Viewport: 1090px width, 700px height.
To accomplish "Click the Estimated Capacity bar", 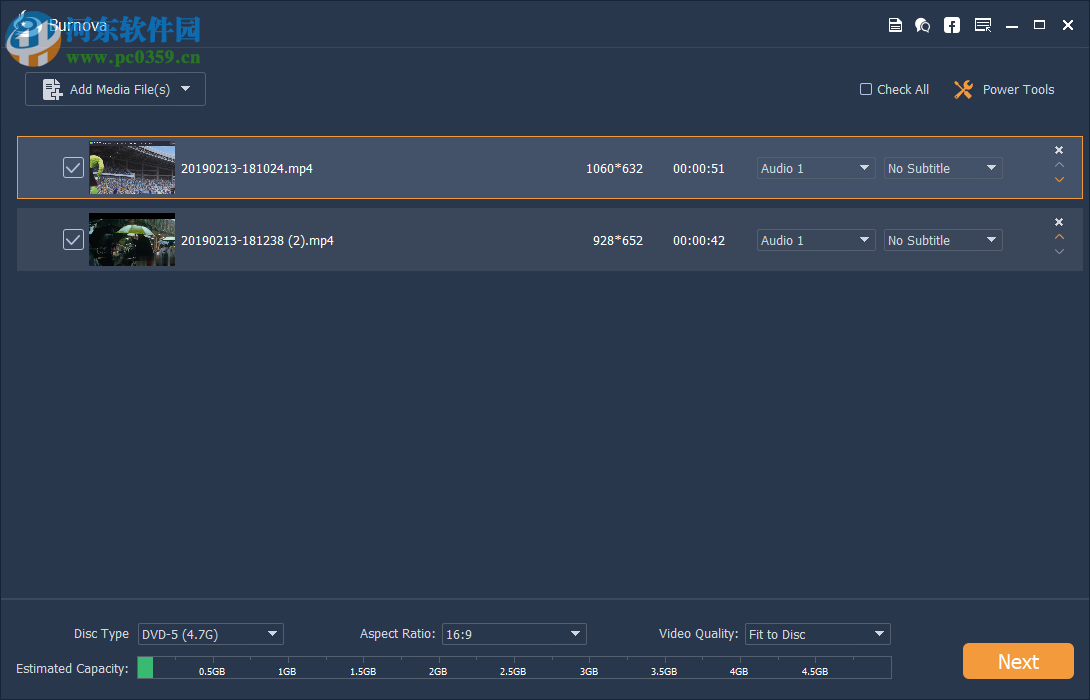I will click(514, 667).
